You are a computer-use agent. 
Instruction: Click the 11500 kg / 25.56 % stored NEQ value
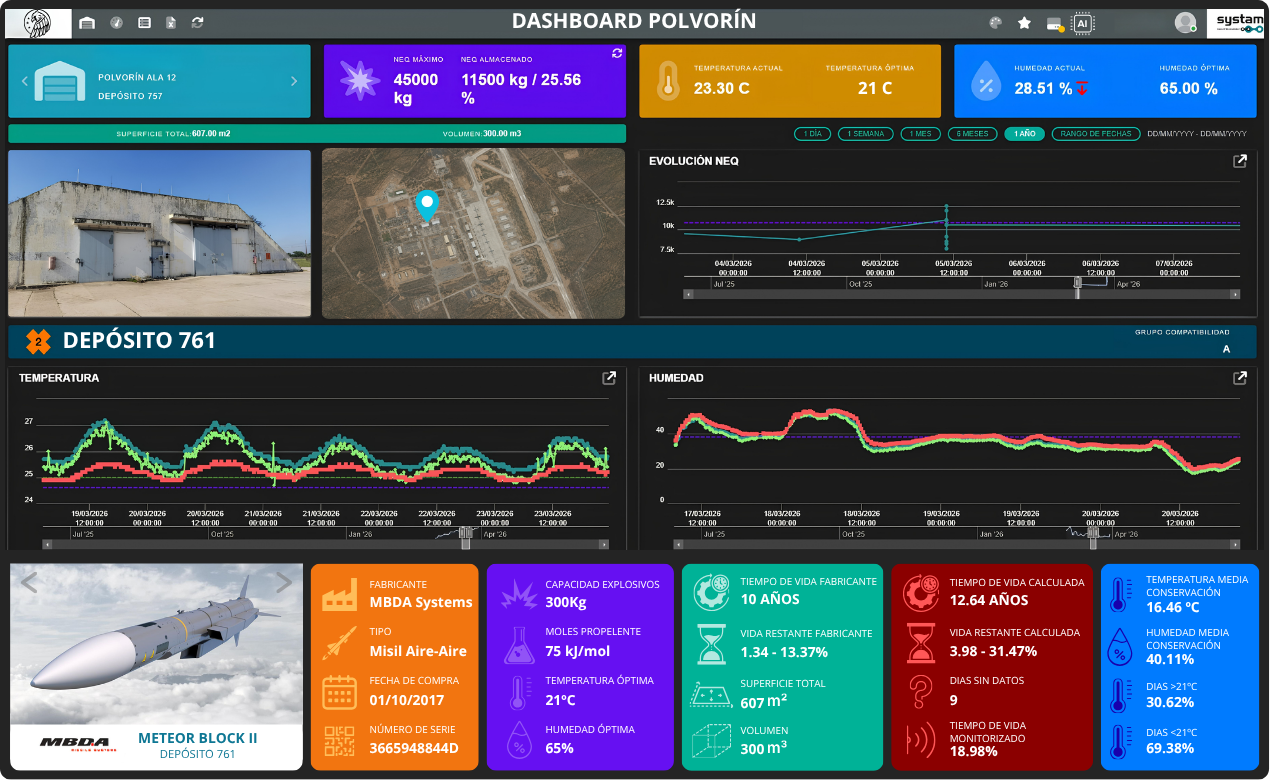click(521, 89)
